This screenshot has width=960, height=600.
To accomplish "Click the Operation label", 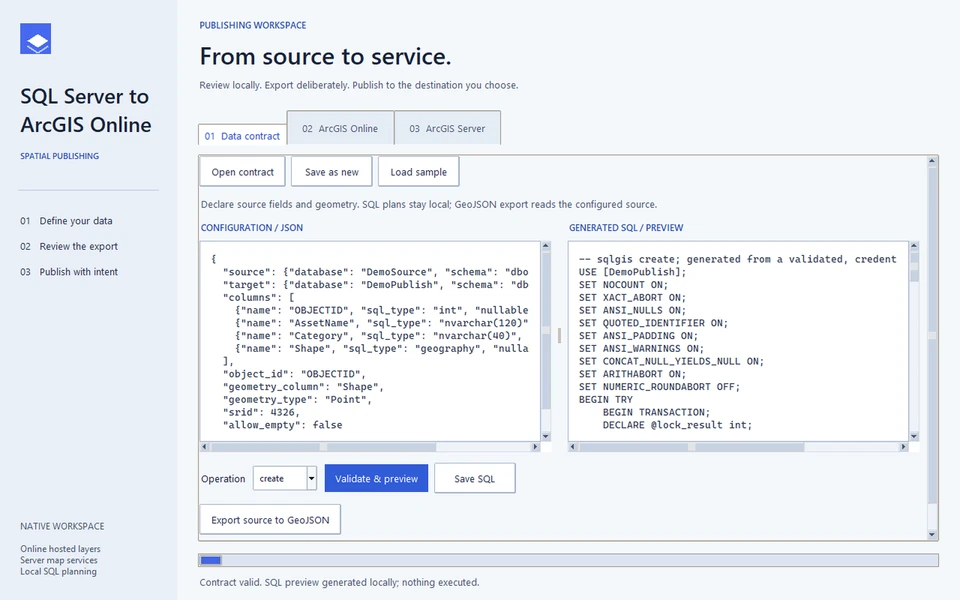I will (223, 479).
